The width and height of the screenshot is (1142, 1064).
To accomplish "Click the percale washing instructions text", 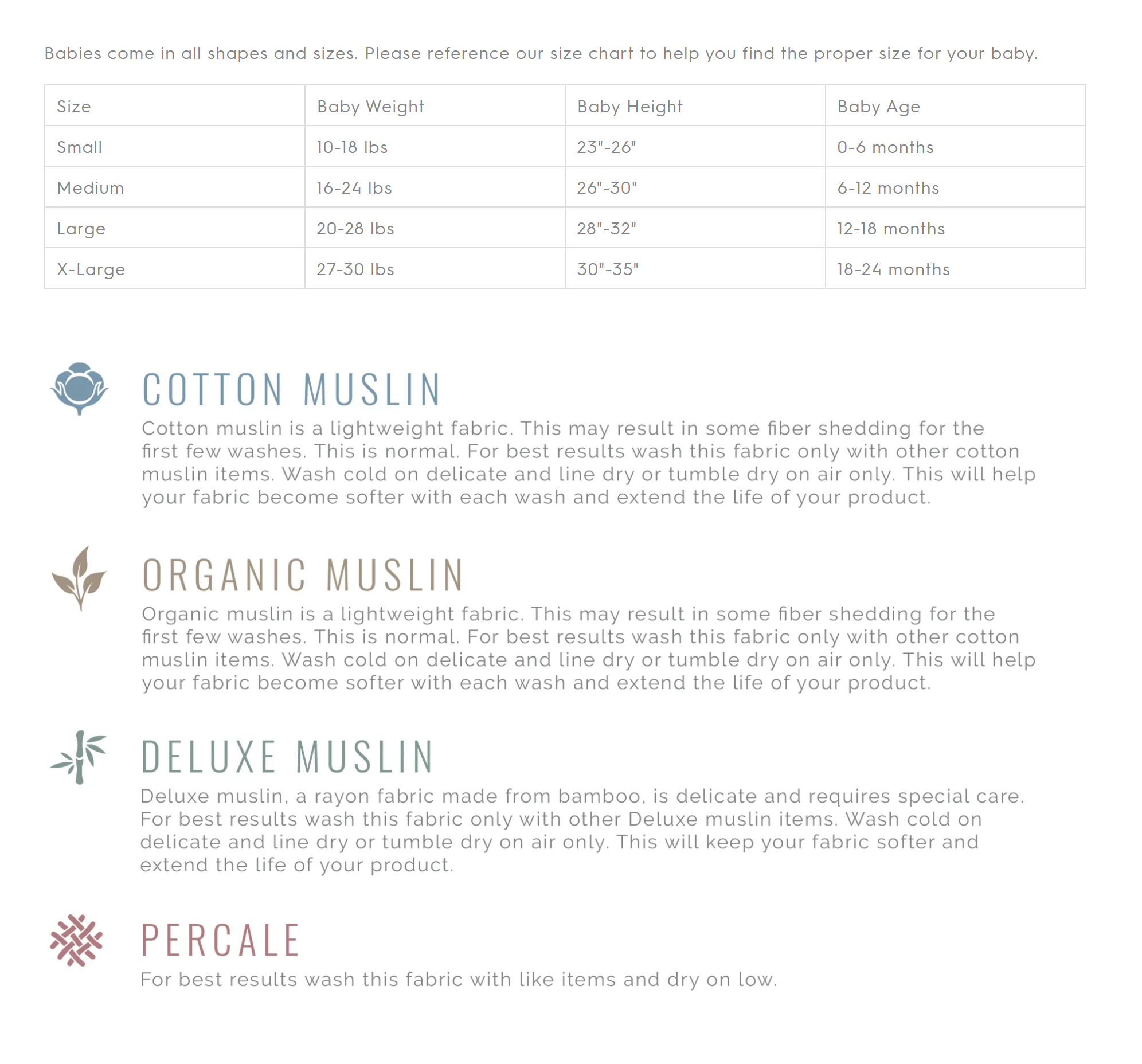I will (459, 980).
